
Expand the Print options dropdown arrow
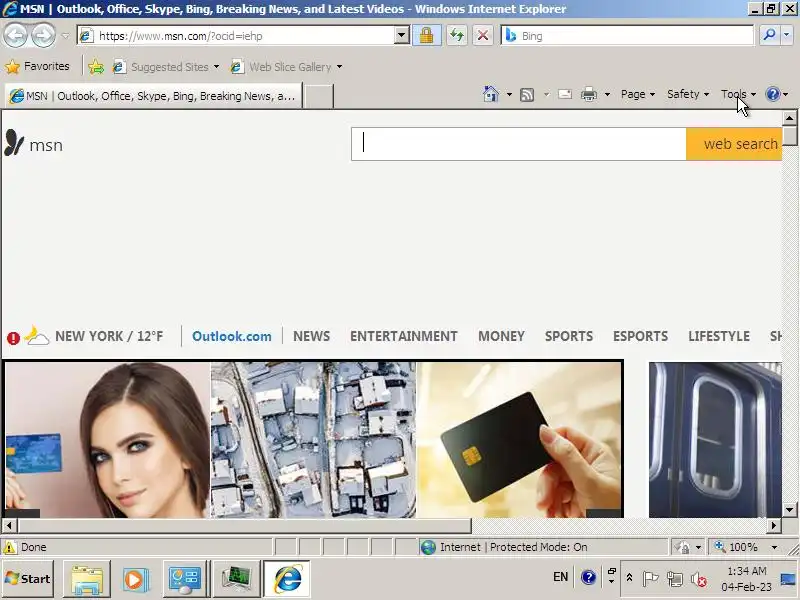(607, 94)
